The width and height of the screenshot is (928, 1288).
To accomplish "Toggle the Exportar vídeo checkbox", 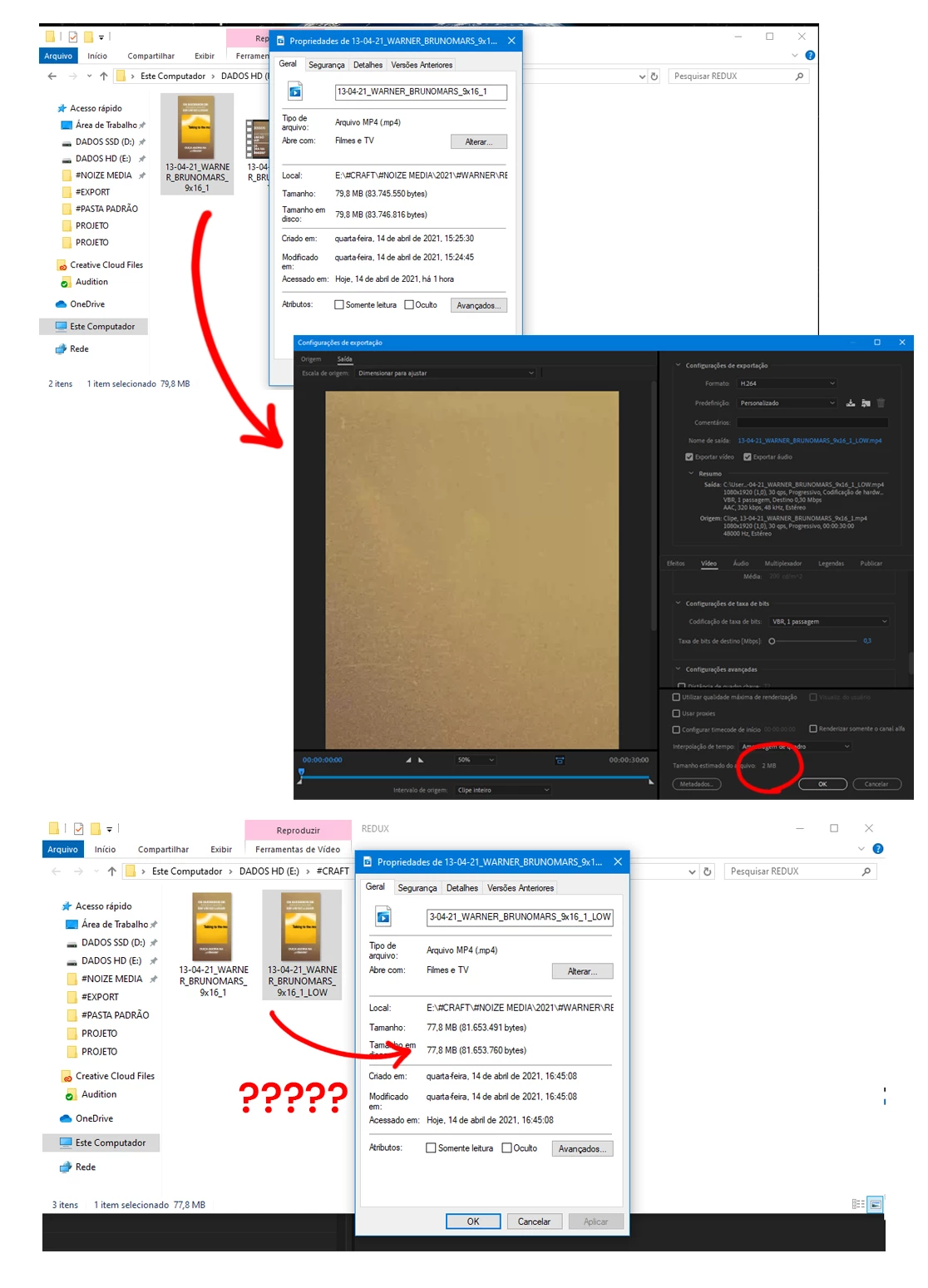I will point(689,457).
